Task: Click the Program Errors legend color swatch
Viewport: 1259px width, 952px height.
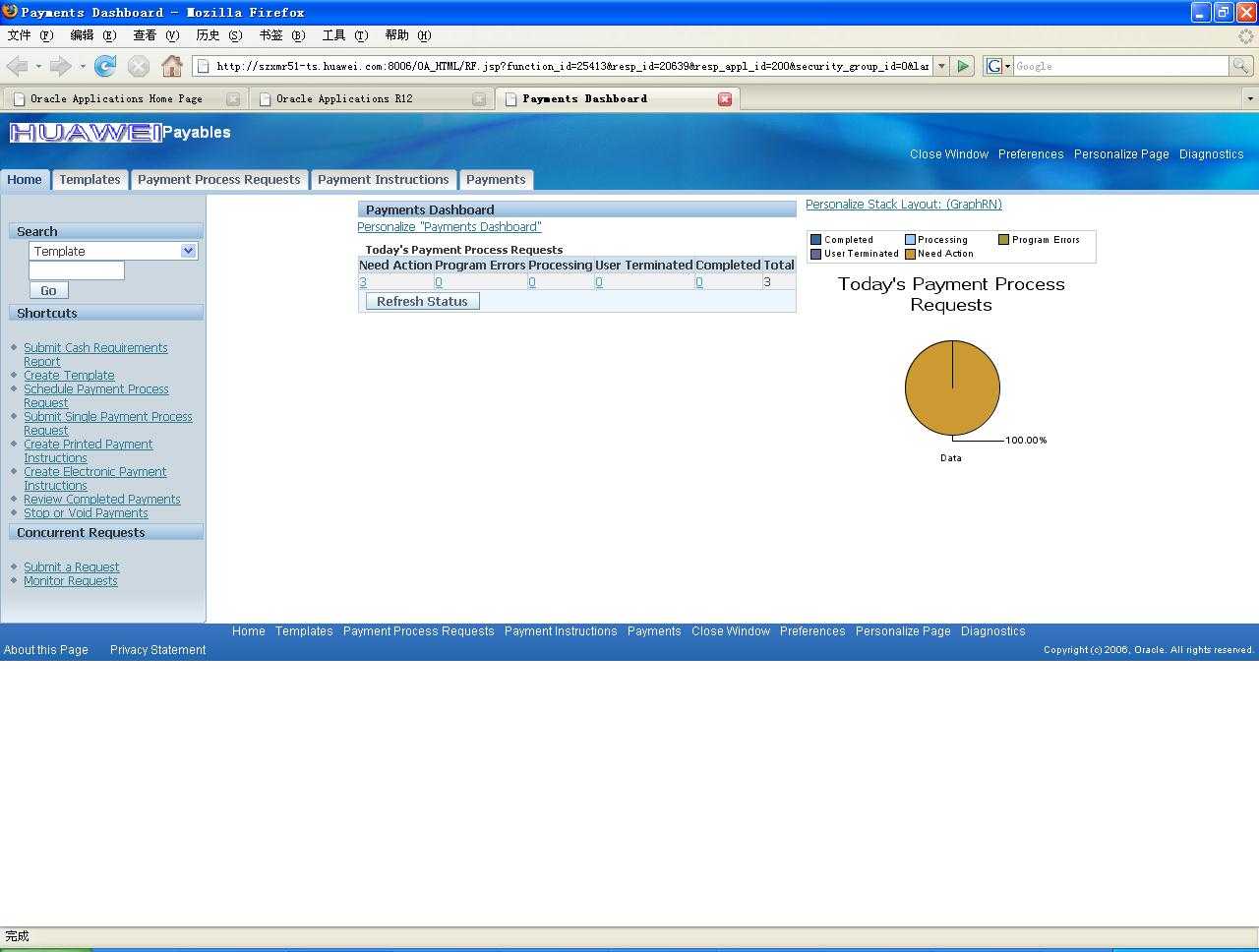Action: 1004,240
